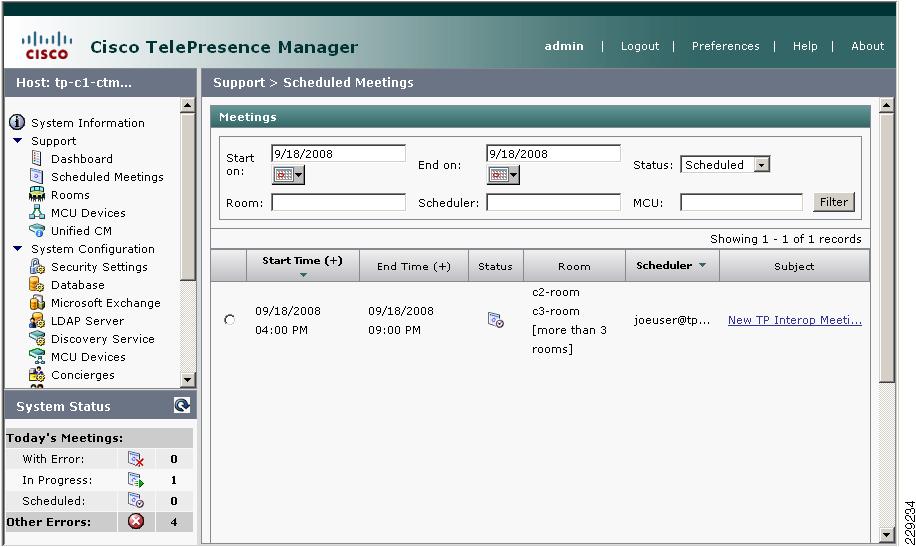Screen dimensions: 916x547
Task: Click main panel scrollbar up arrow
Action: (x=886, y=105)
